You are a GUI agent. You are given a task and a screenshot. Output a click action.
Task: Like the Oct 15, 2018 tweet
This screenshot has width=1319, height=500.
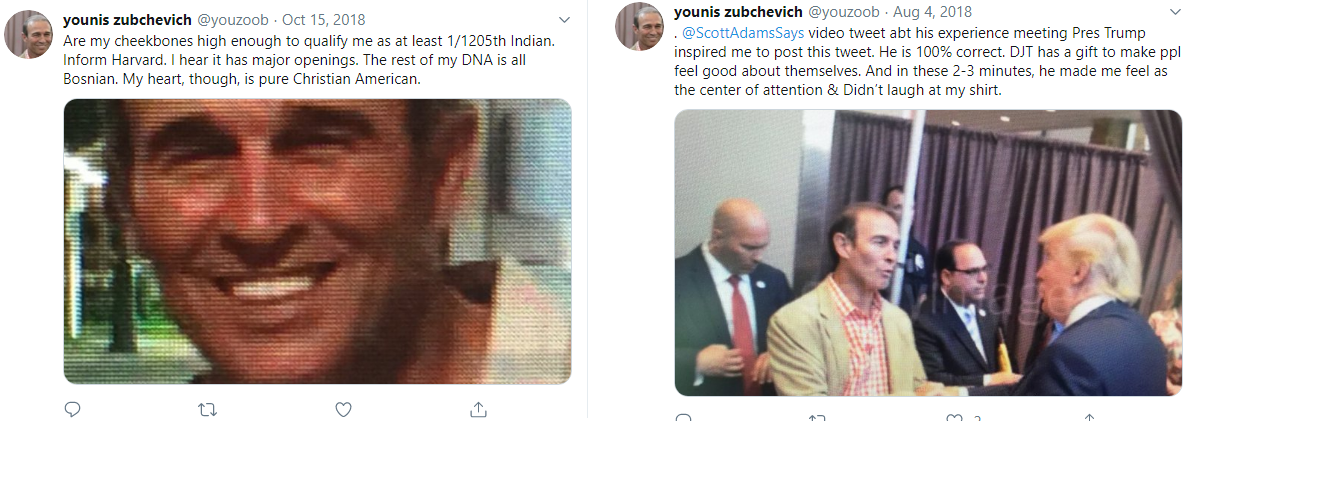point(343,409)
